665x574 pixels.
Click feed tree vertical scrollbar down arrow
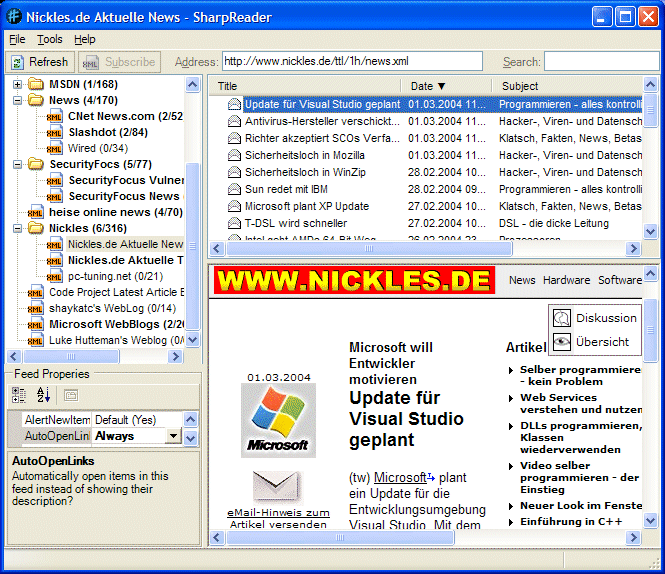[x=193, y=339]
